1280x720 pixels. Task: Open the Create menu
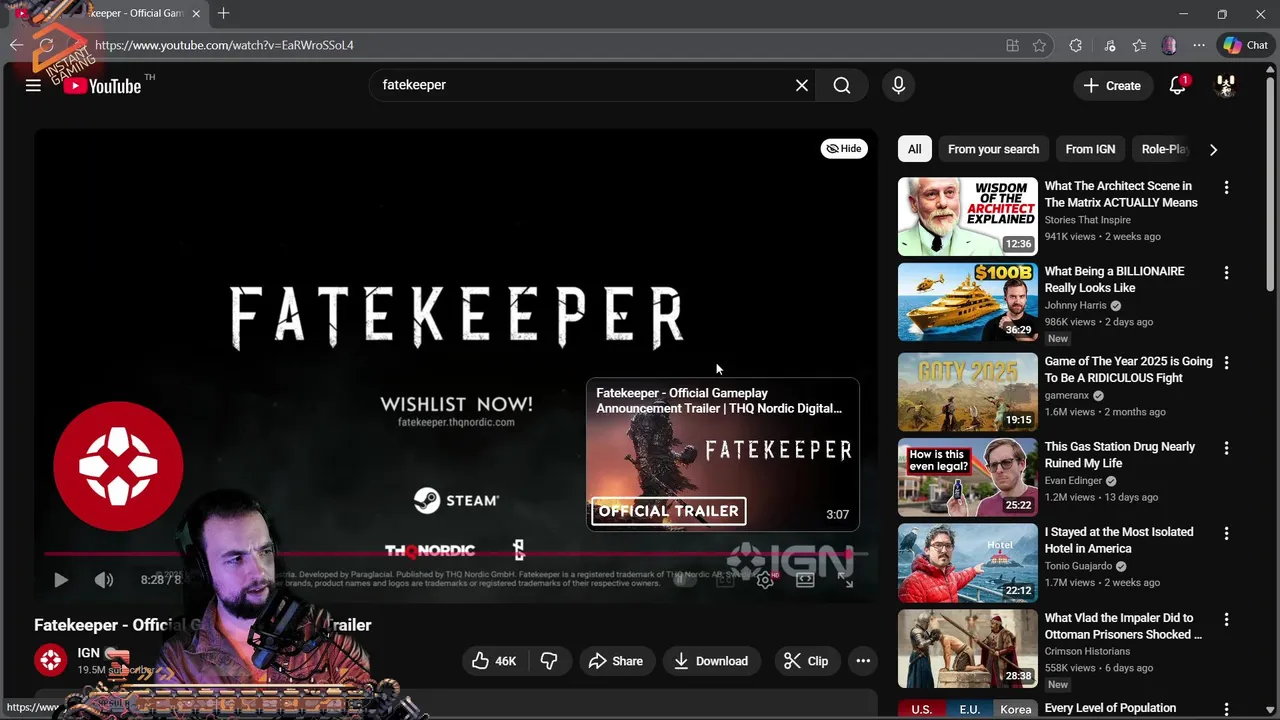tap(1112, 86)
